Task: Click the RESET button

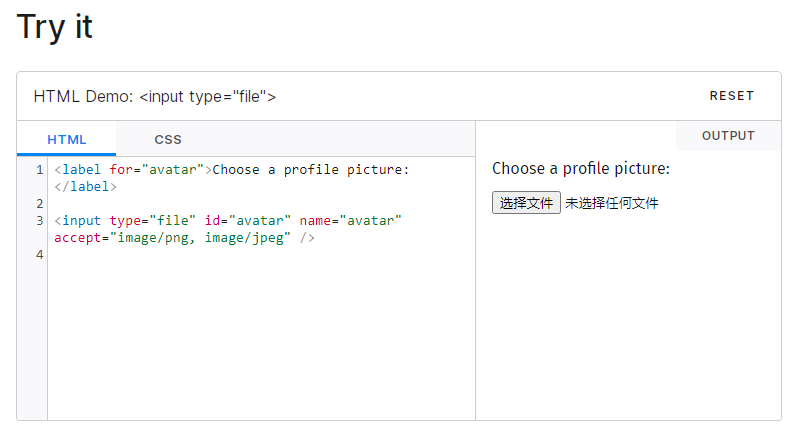Action: [x=731, y=96]
